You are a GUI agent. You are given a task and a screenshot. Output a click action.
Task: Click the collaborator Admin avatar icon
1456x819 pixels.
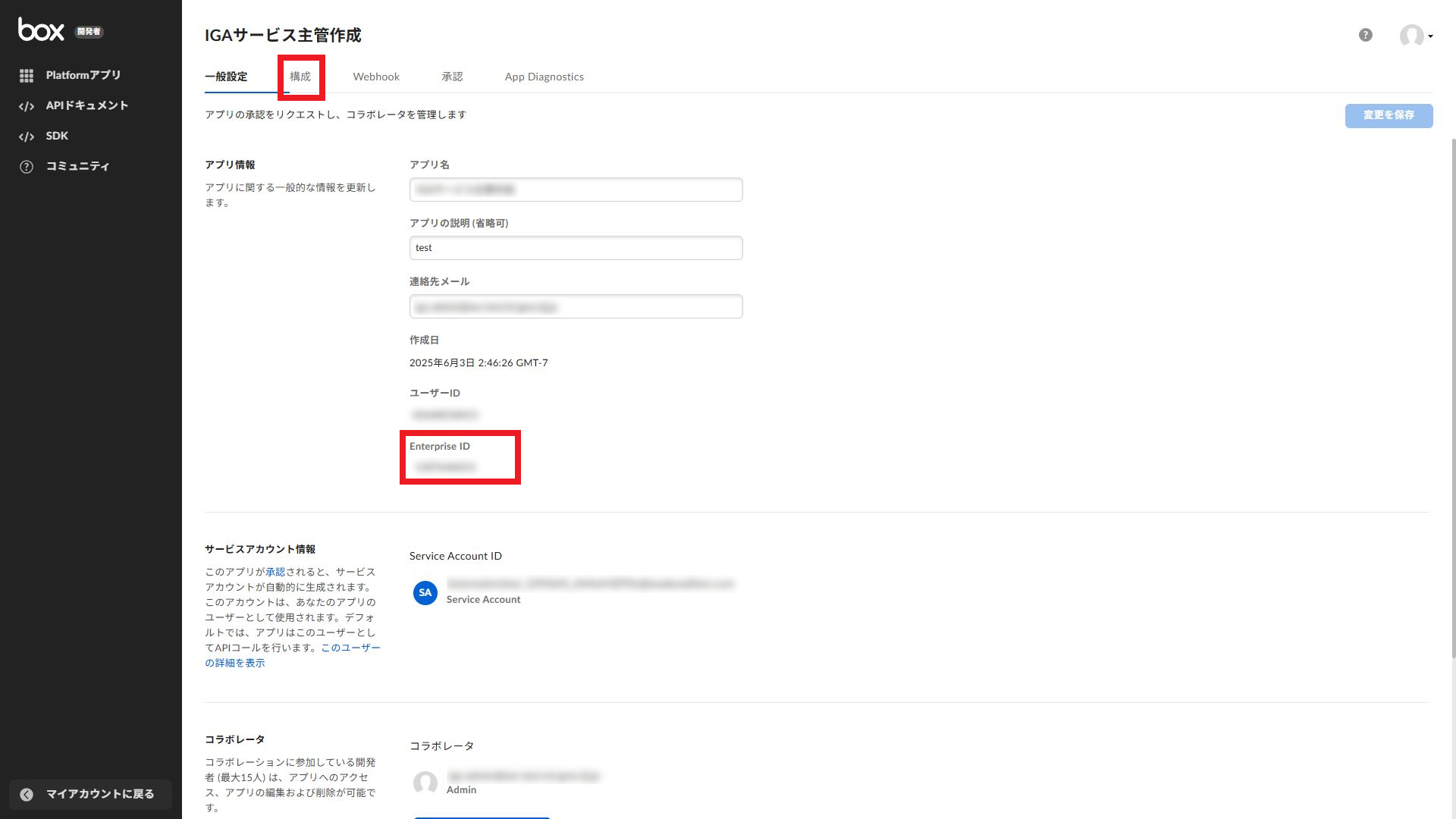click(x=425, y=783)
